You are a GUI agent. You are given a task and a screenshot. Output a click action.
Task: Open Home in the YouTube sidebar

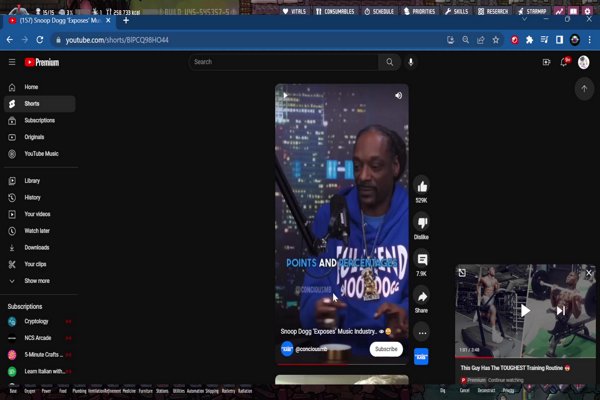point(39,87)
